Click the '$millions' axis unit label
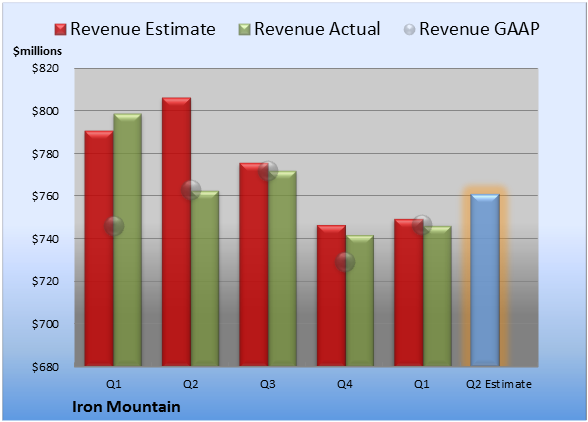 [38, 51]
